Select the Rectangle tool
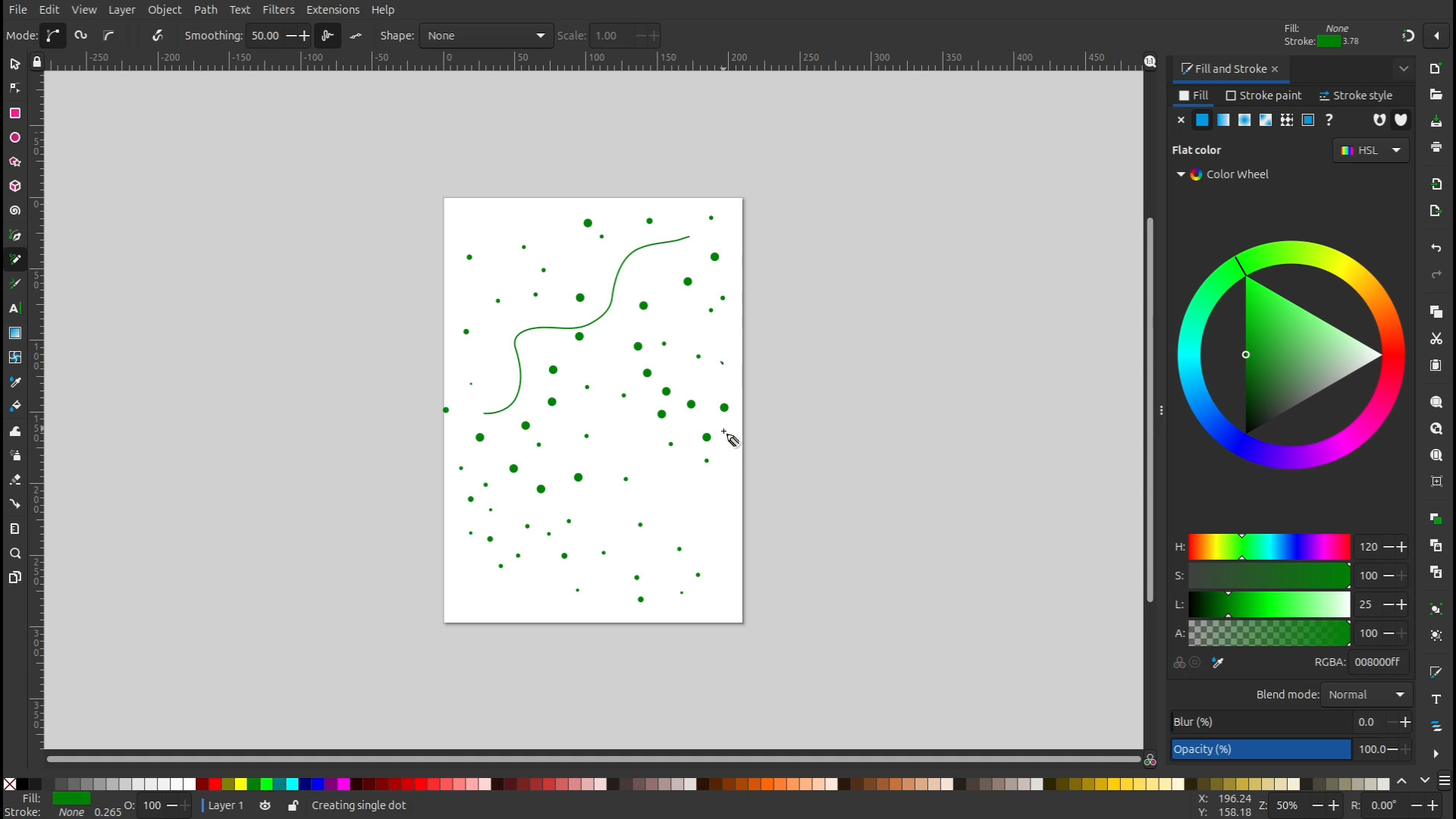Image resolution: width=1456 pixels, height=819 pixels. click(14, 113)
